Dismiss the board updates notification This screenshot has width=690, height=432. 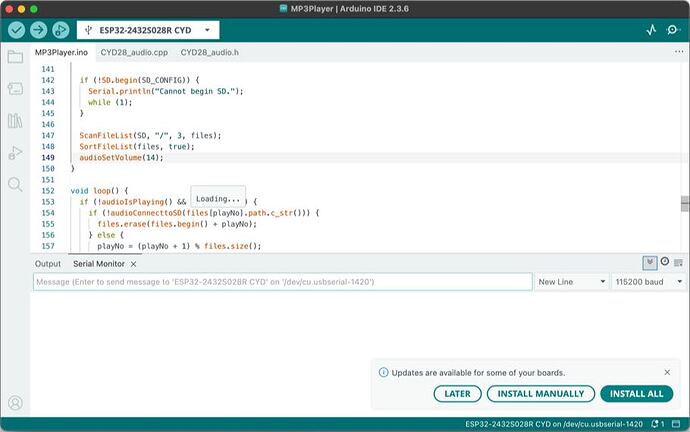(x=667, y=372)
